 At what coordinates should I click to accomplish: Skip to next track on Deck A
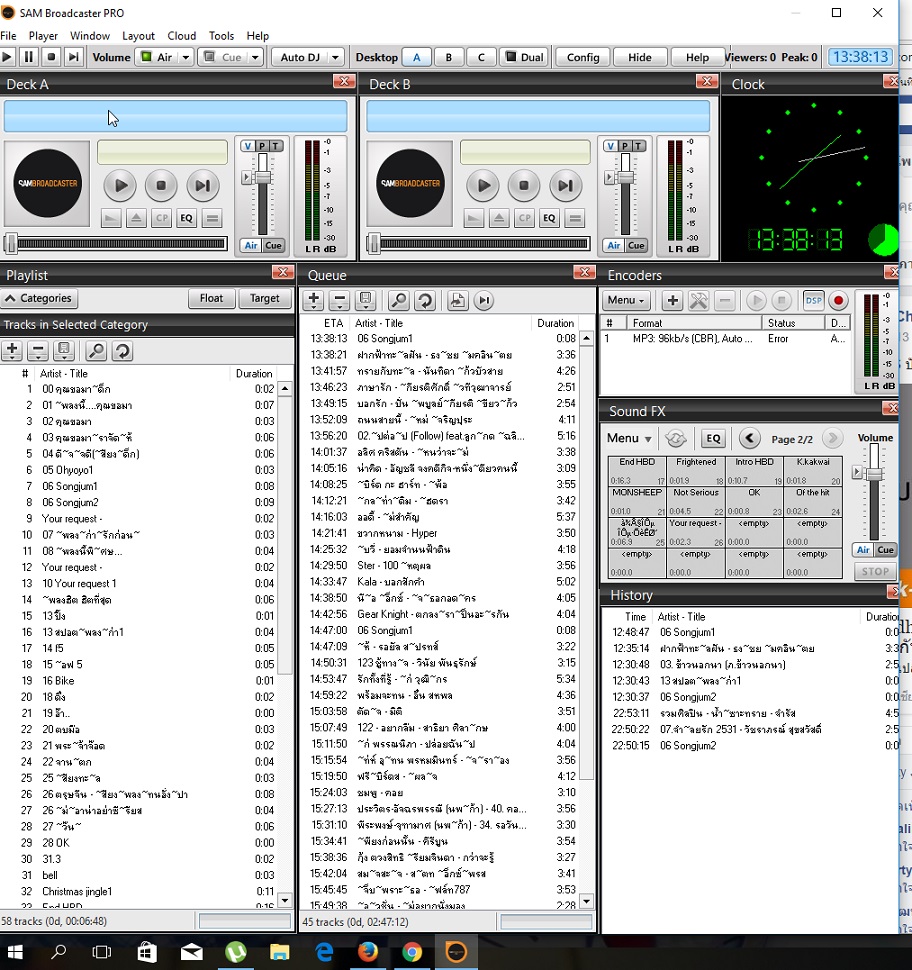(x=202, y=185)
